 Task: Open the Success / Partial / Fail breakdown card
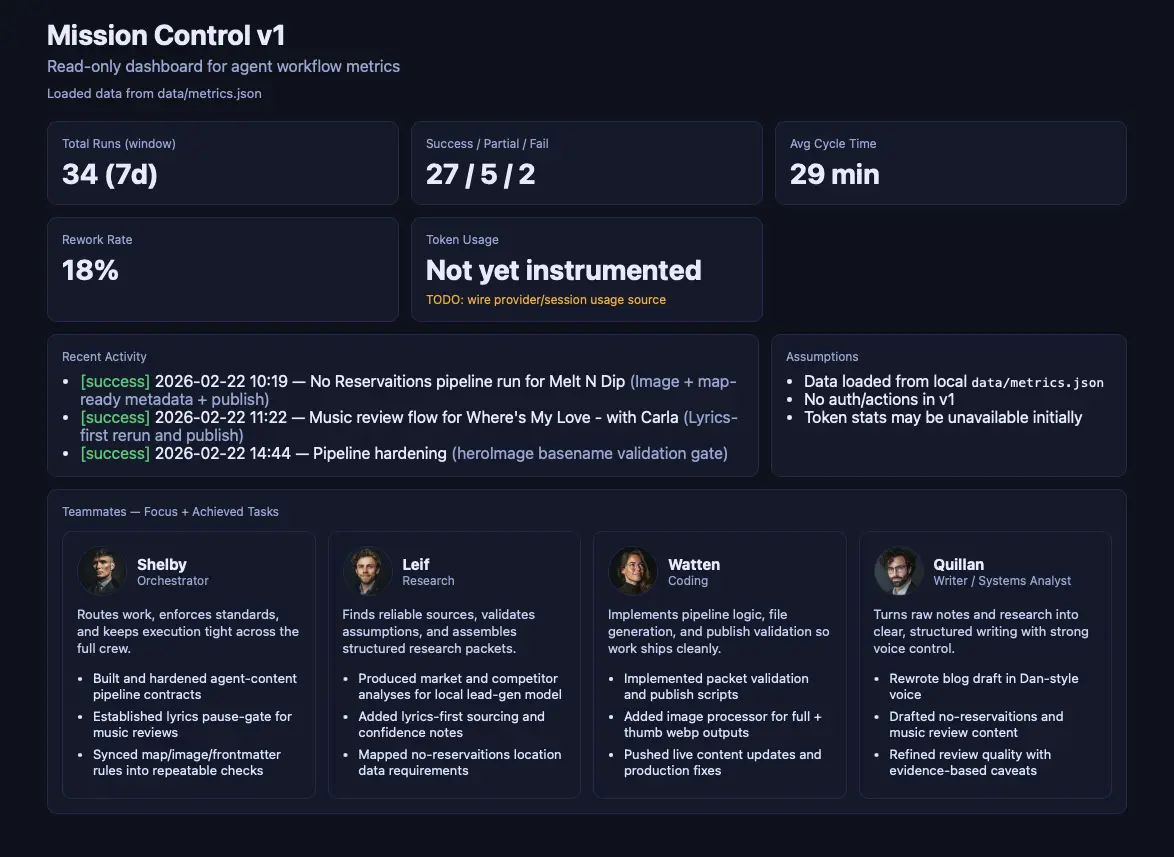(x=586, y=163)
